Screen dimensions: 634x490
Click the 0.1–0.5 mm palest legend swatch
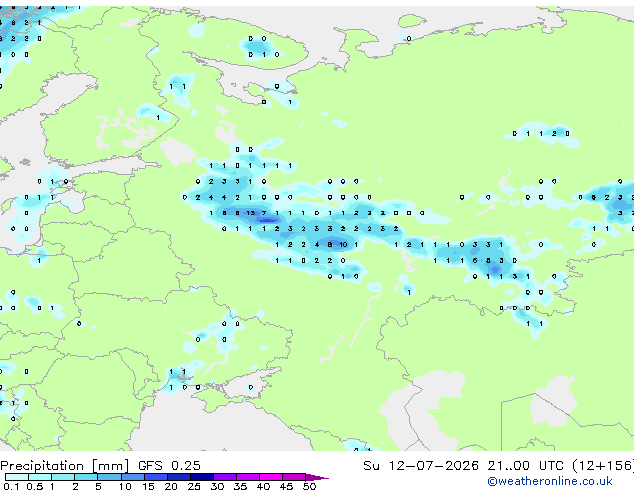point(17,477)
